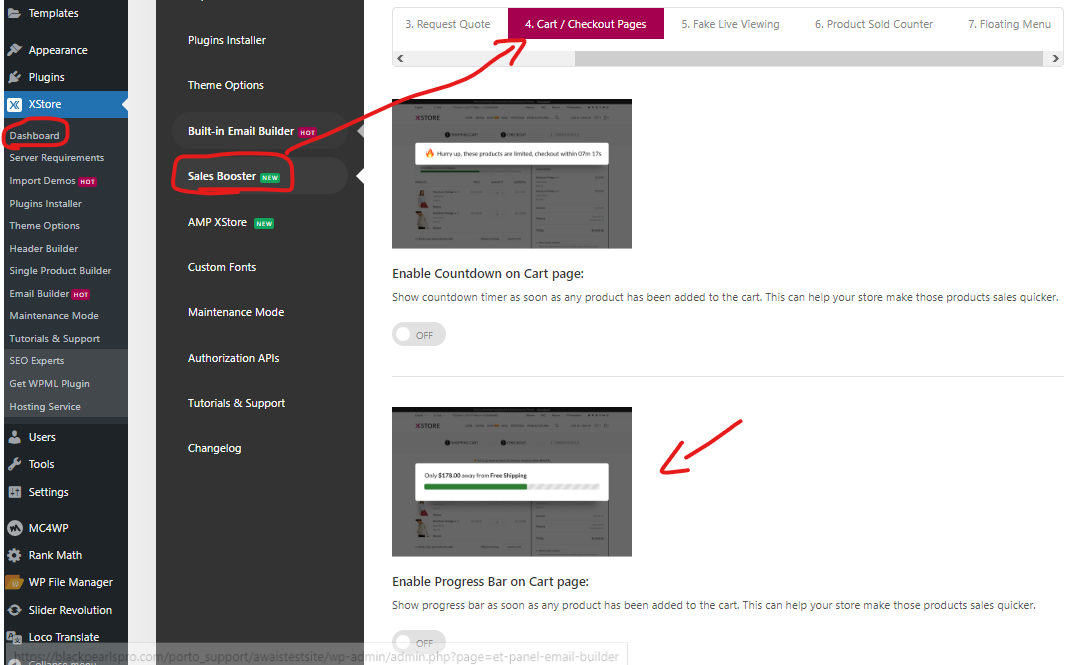Click the Plugins plug icon
Screen dimensions: 1072x665
pyautogui.click(x=14, y=77)
